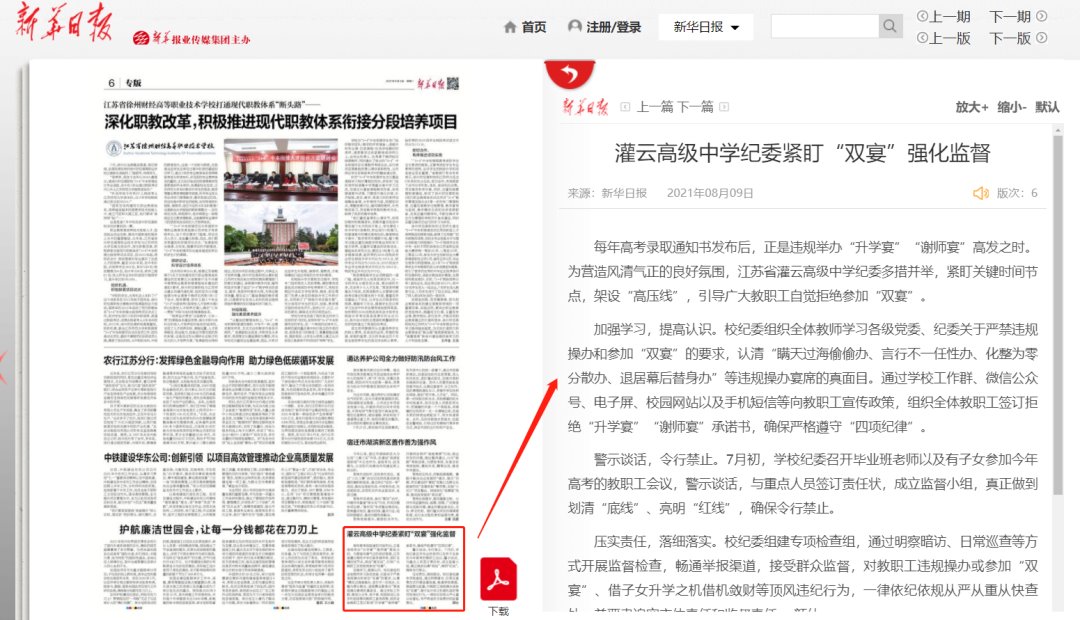The height and width of the screenshot is (620, 1080).
Task: Play article audio with the speaker icon
Action: click(x=981, y=193)
